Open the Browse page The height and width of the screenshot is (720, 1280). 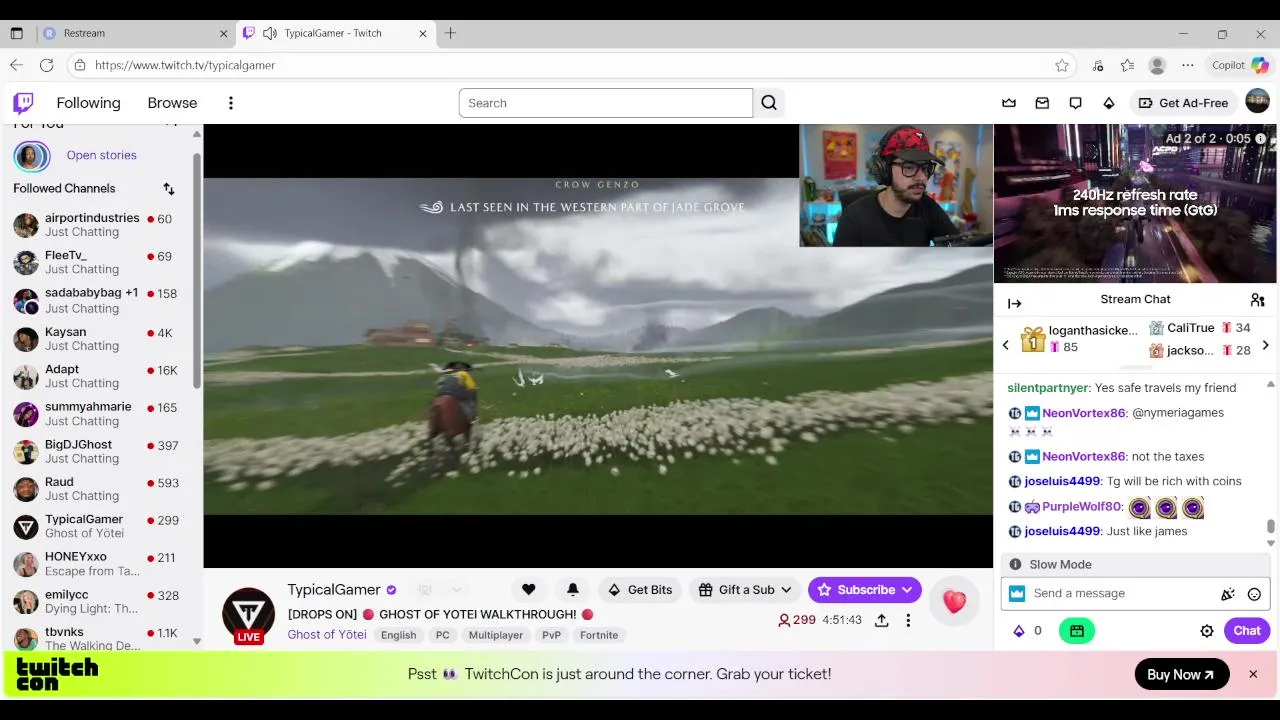tap(172, 103)
